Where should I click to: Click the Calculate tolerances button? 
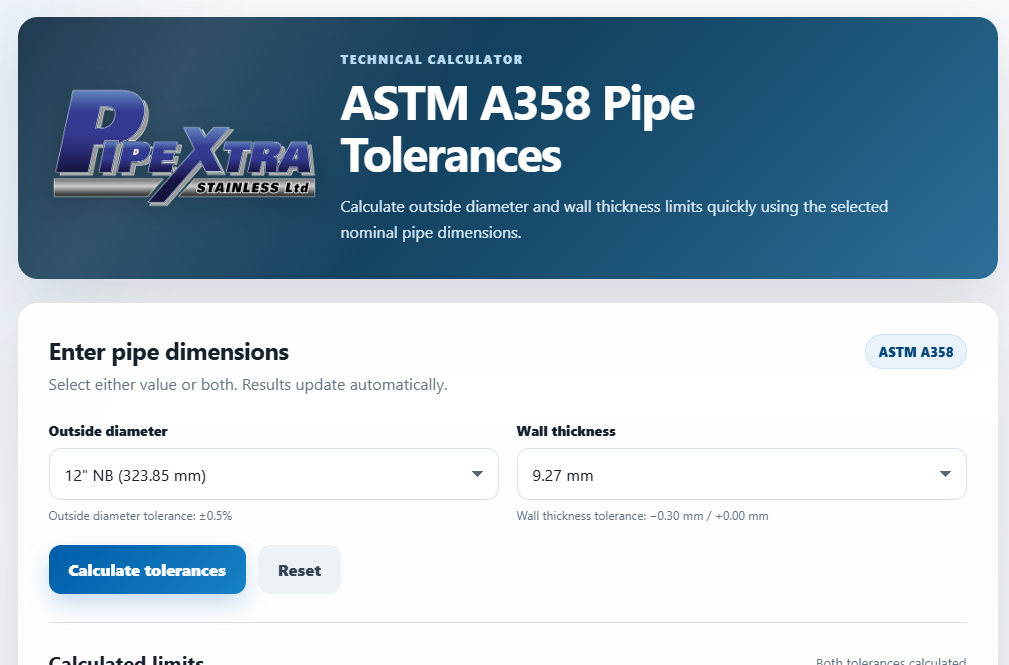(147, 570)
